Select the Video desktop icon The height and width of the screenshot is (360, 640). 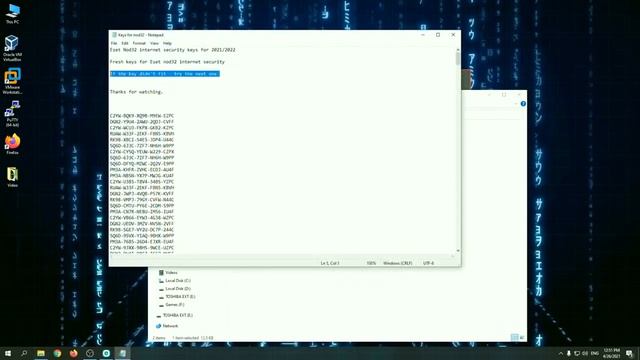click(12, 177)
